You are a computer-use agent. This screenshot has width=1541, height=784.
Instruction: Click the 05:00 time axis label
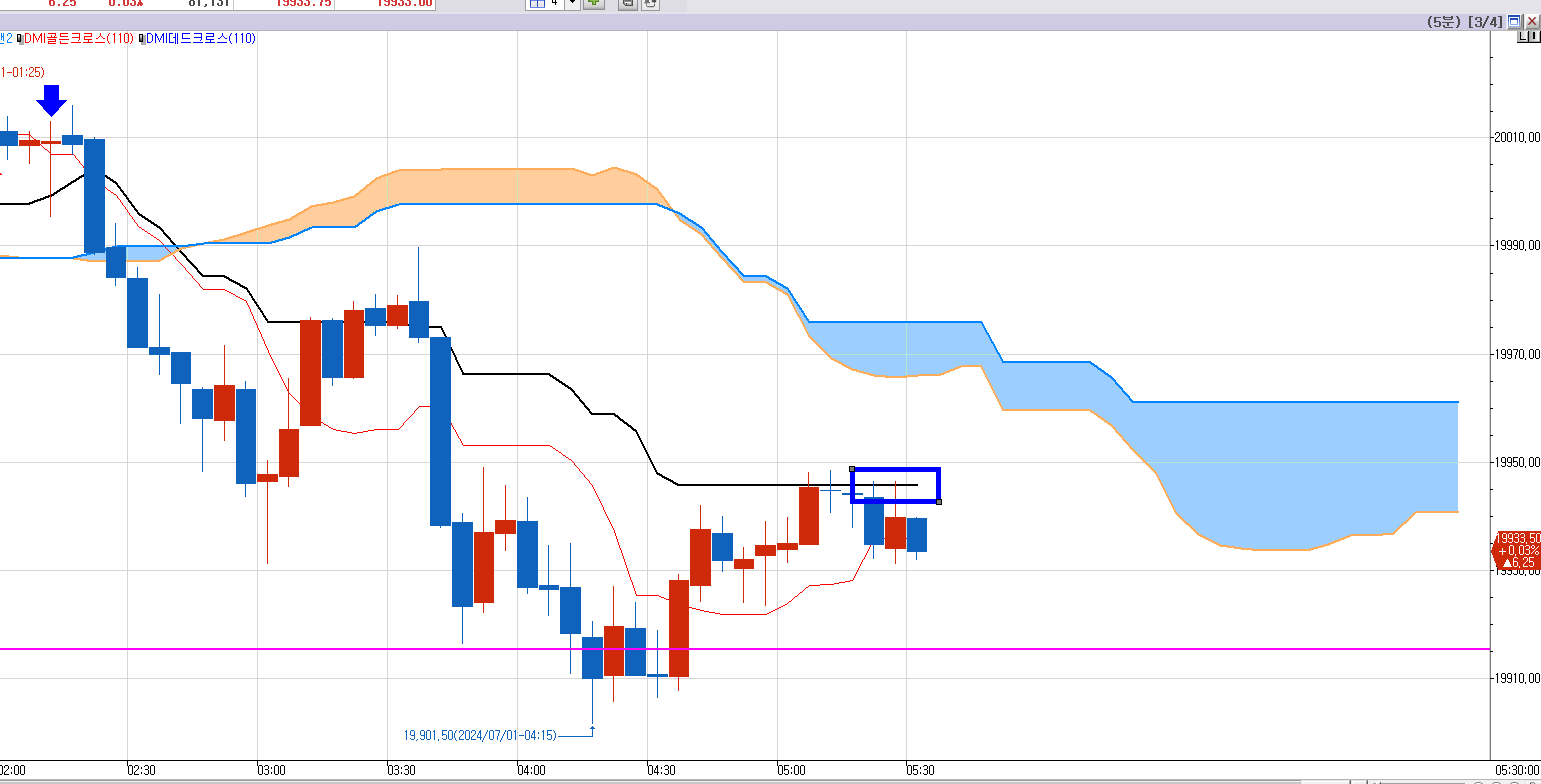click(x=791, y=770)
